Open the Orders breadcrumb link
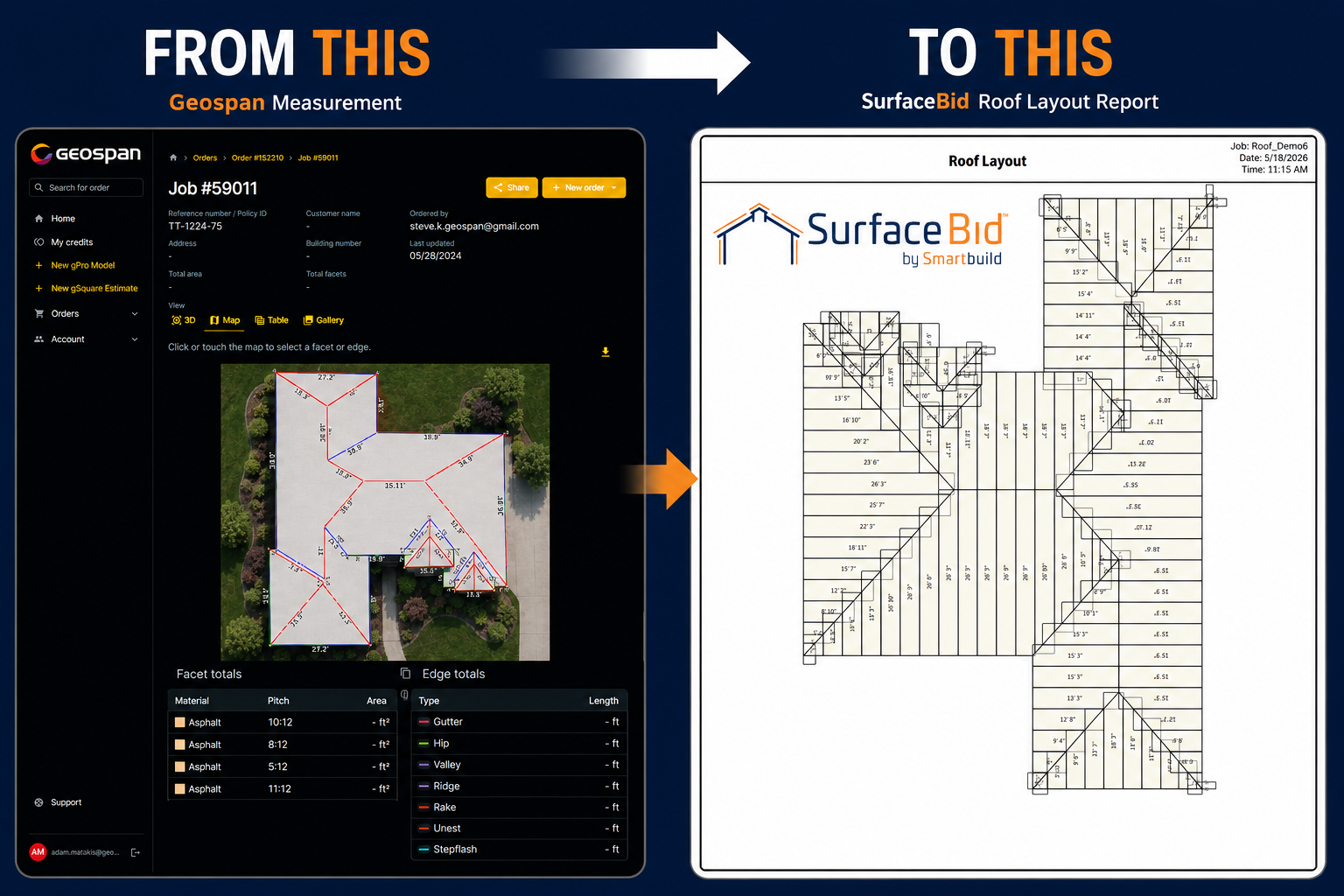Screen dimensions: 1344x896 click(205, 158)
